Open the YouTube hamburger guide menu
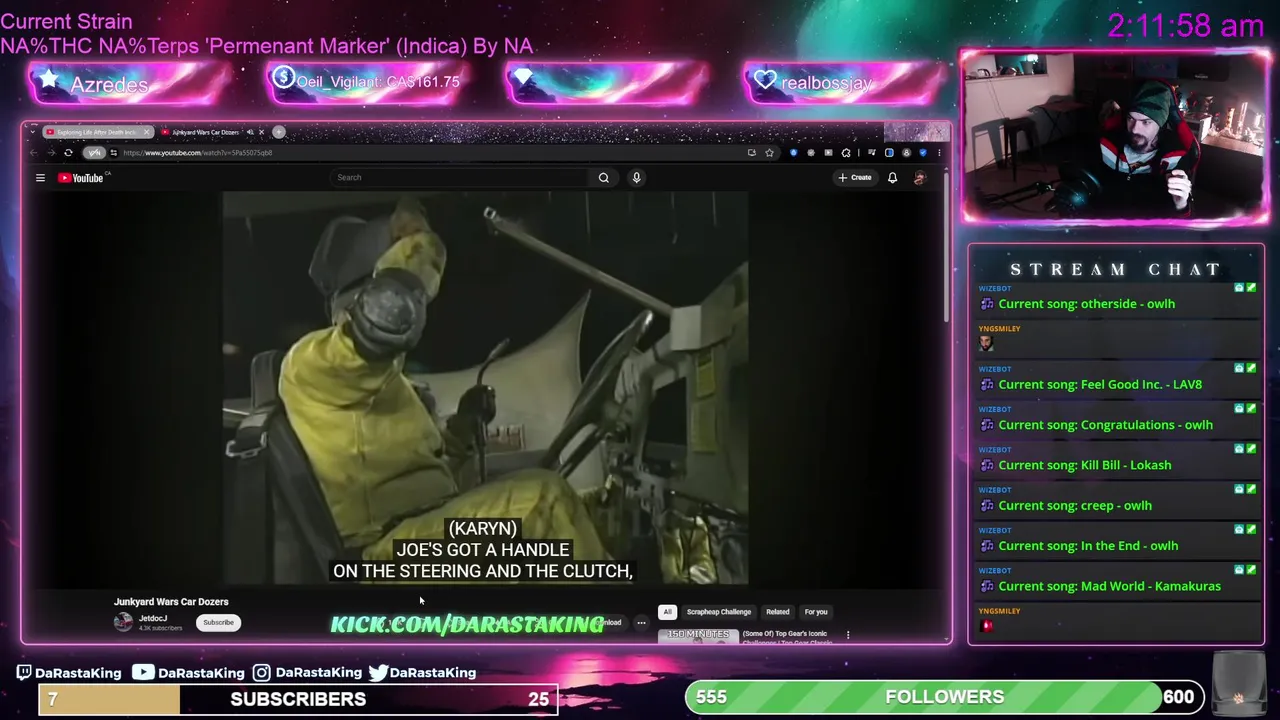1280x720 pixels. tap(40, 178)
